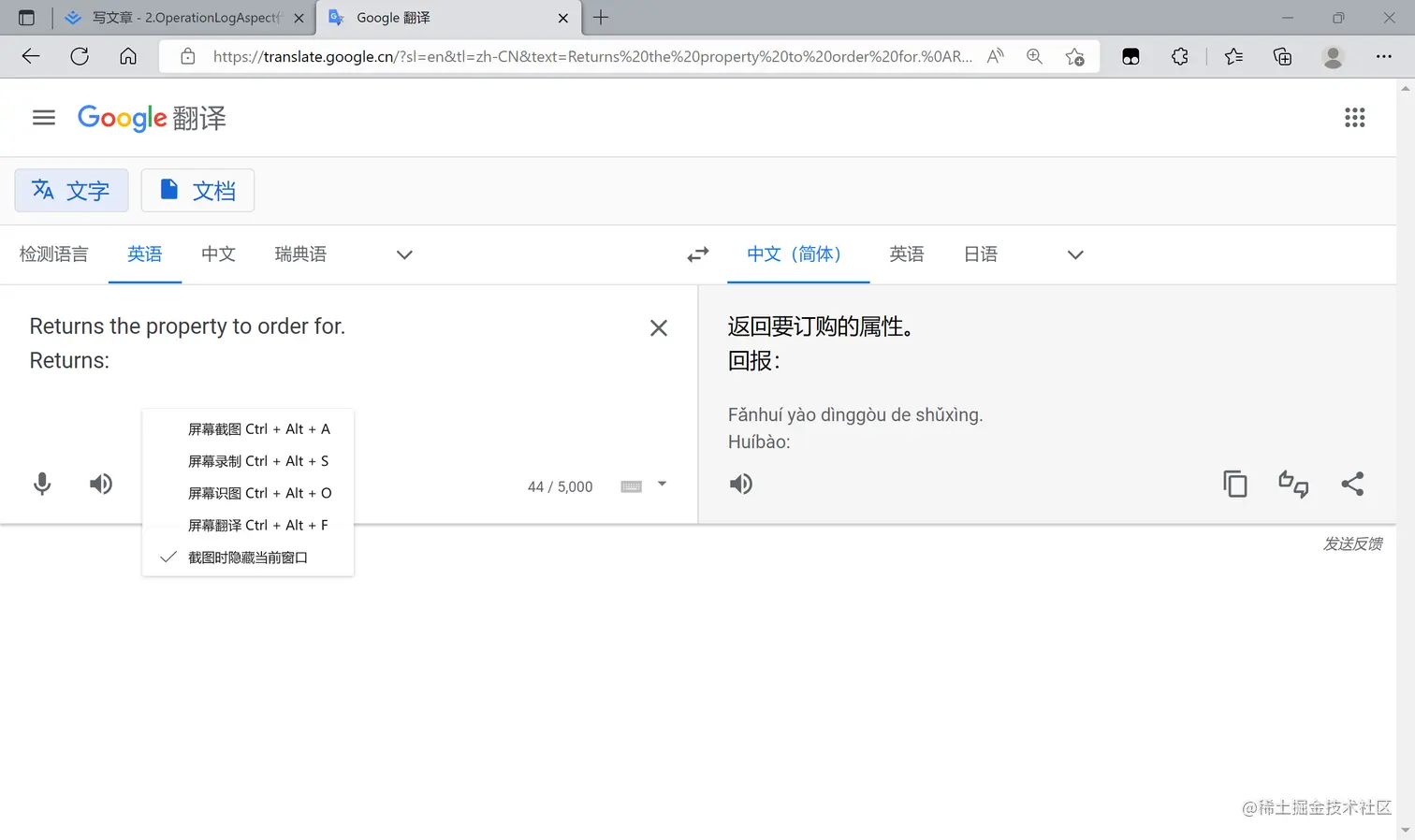This screenshot has width=1415, height=840.
Task: Swap source and target languages
Action: (698, 254)
